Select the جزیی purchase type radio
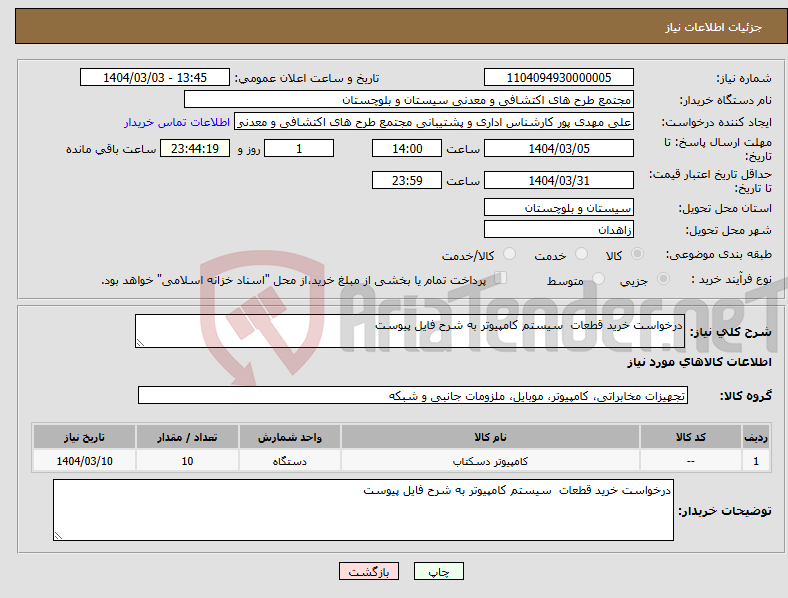The height and width of the screenshot is (598, 788). [x=663, y=279]
